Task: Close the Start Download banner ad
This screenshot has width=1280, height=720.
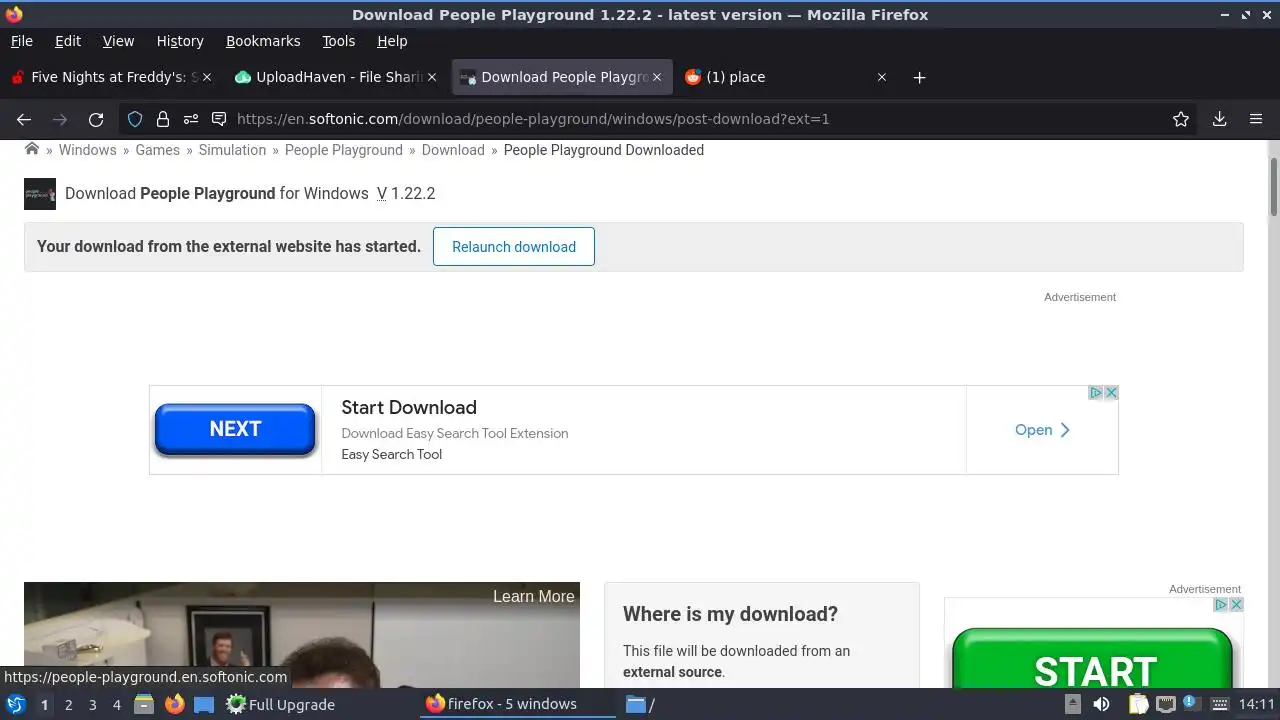Action: (x=1111, y=393)
